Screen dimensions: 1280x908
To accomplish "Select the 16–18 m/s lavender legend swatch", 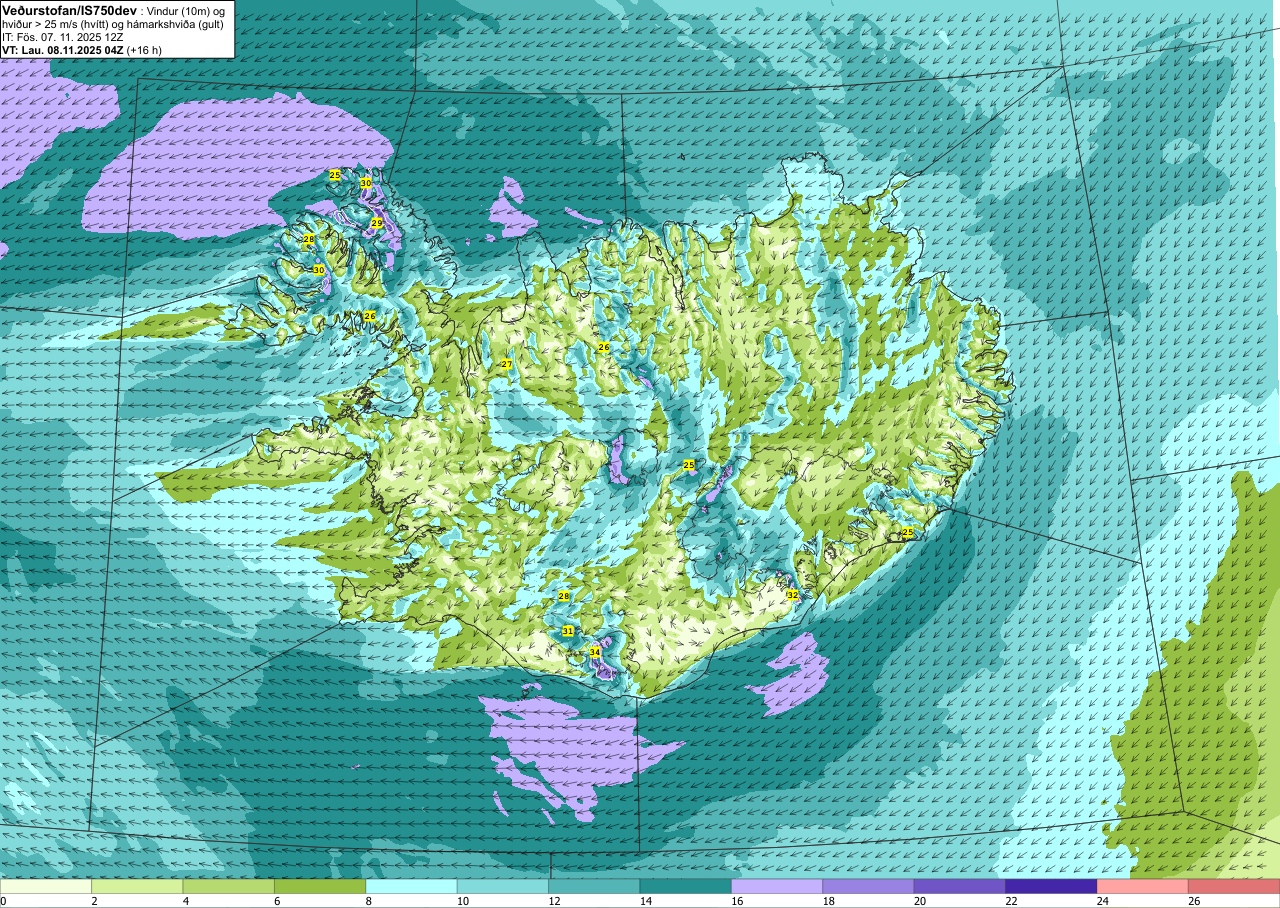I will (777, 886).
